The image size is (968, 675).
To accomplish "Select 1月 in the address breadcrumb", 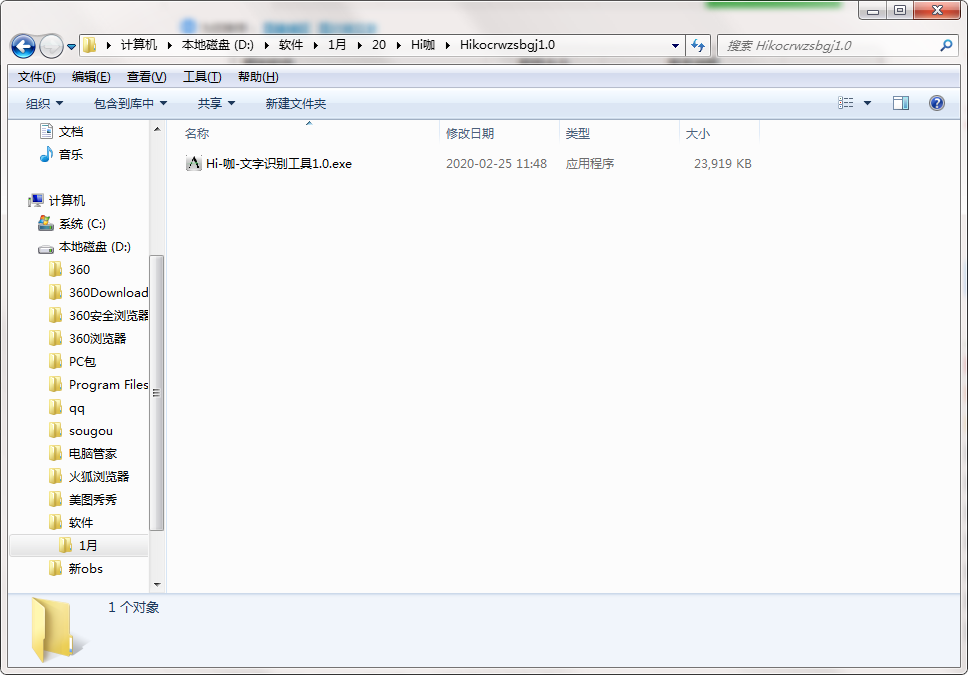I will click(x=337, y=45).
